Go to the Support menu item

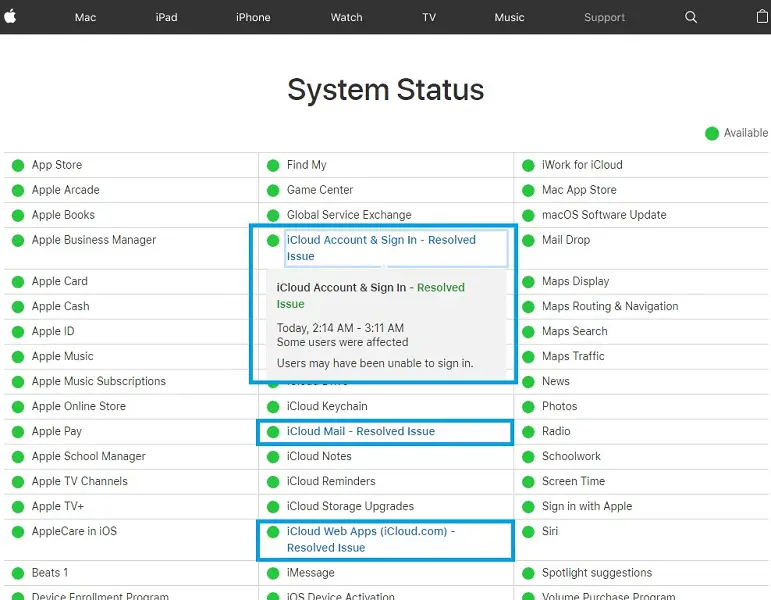point(604,17)
